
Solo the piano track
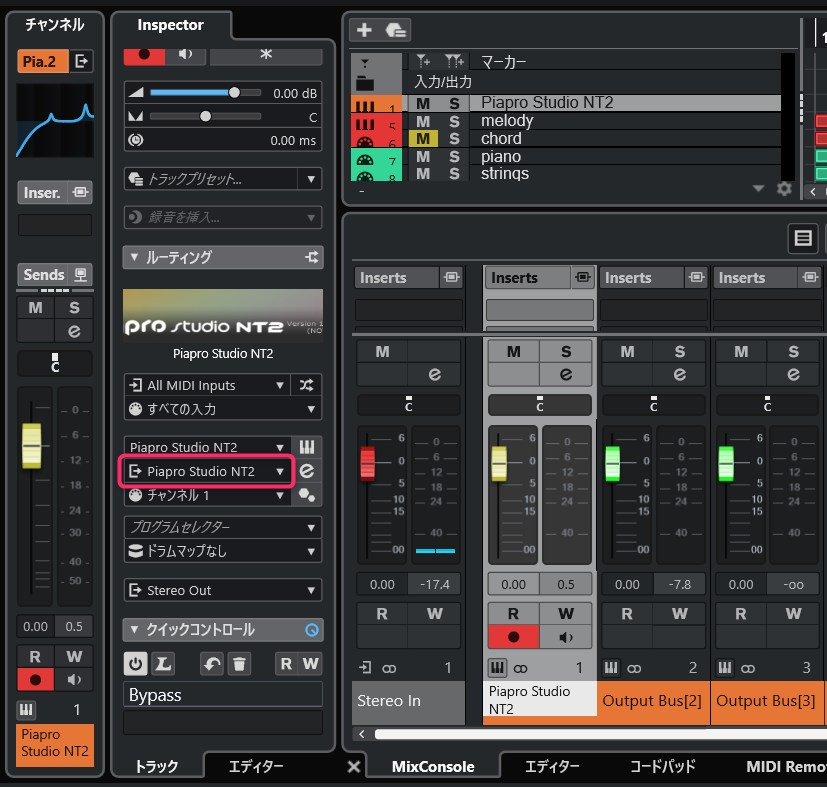point(454,157)
